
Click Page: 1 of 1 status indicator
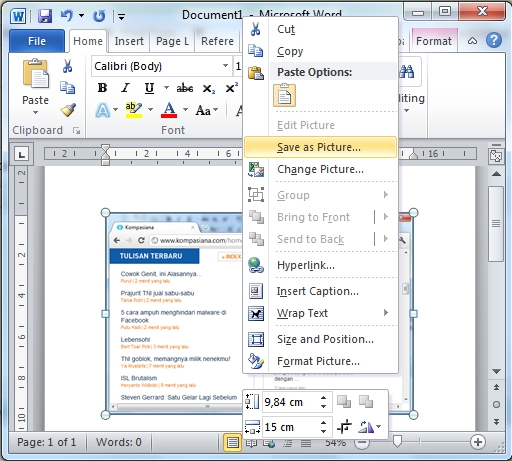[47, 442]
